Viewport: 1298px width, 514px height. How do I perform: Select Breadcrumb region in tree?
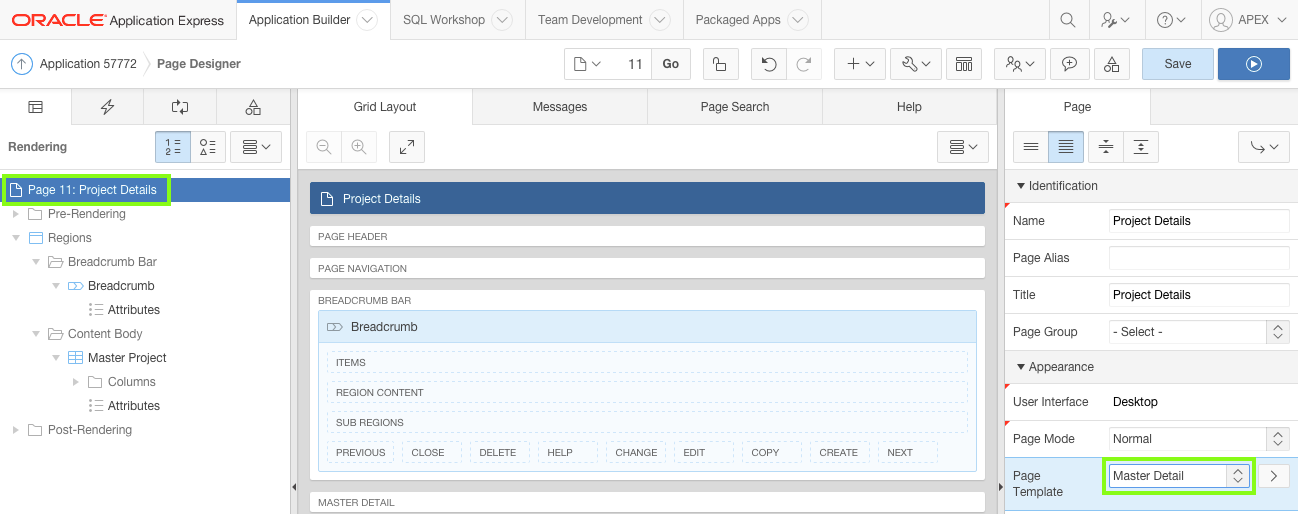click(x=121, y=286)
